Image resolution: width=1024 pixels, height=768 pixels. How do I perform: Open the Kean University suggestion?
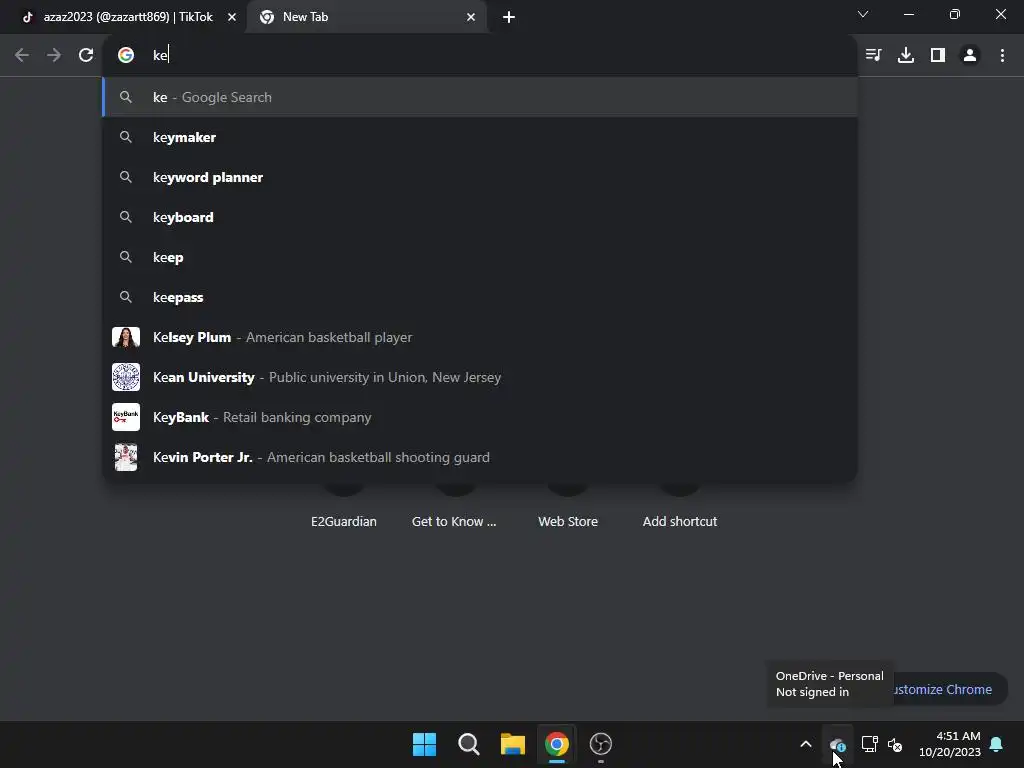(480, 377)
